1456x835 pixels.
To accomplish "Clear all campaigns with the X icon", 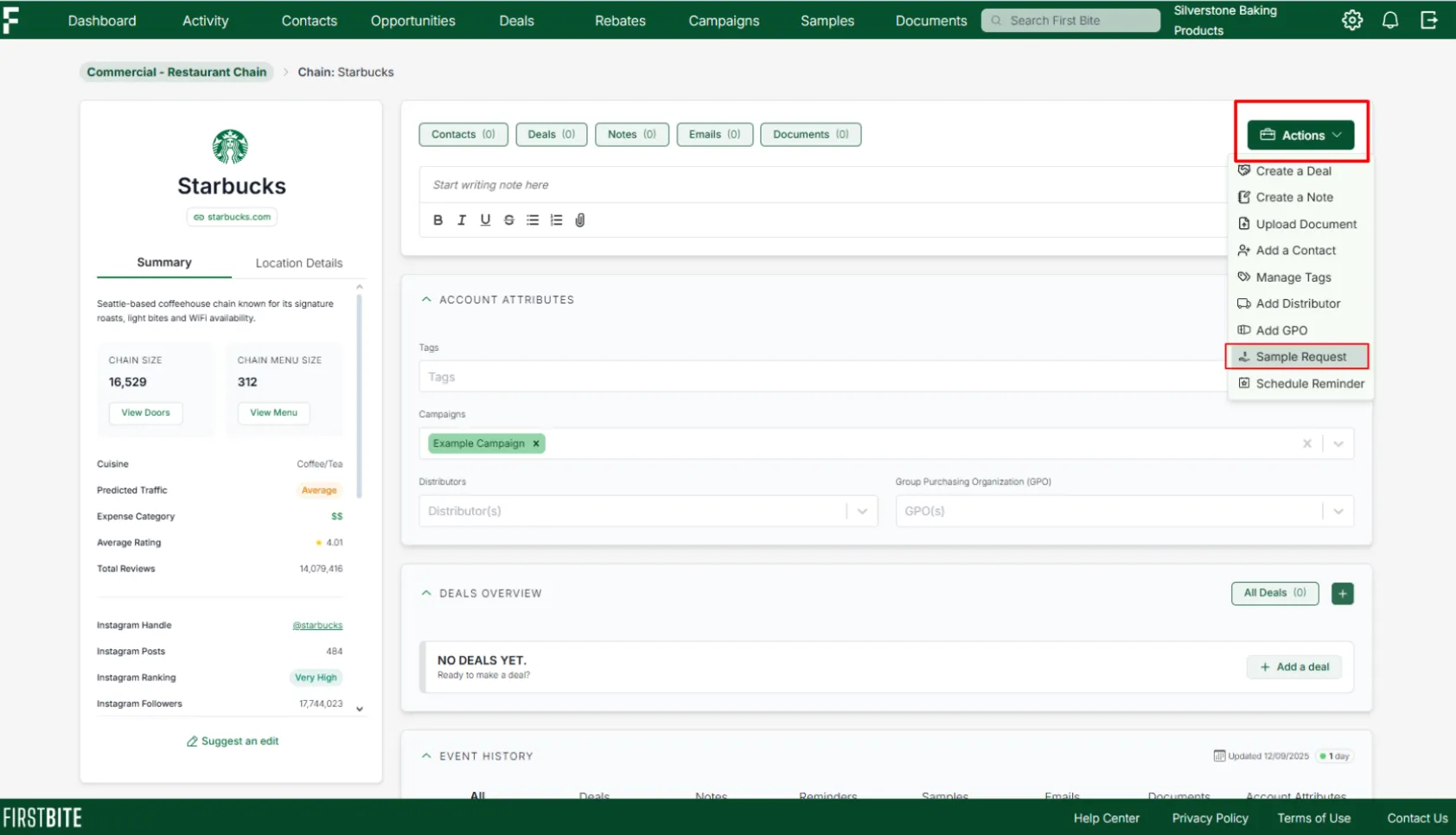I will pyautogui.click(x=1307, y=443).
